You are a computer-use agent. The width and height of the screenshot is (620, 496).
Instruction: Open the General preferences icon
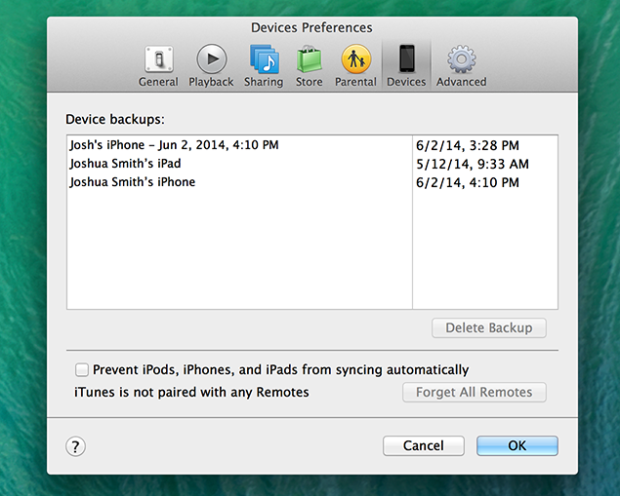[159, 59]
